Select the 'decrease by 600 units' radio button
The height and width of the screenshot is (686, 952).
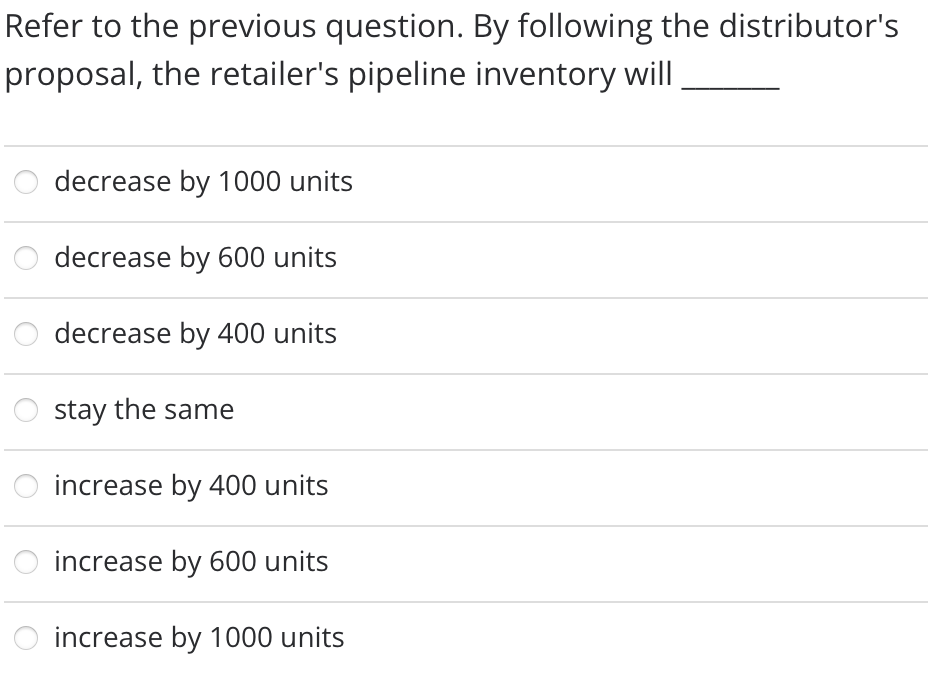(x=25, y=258)
